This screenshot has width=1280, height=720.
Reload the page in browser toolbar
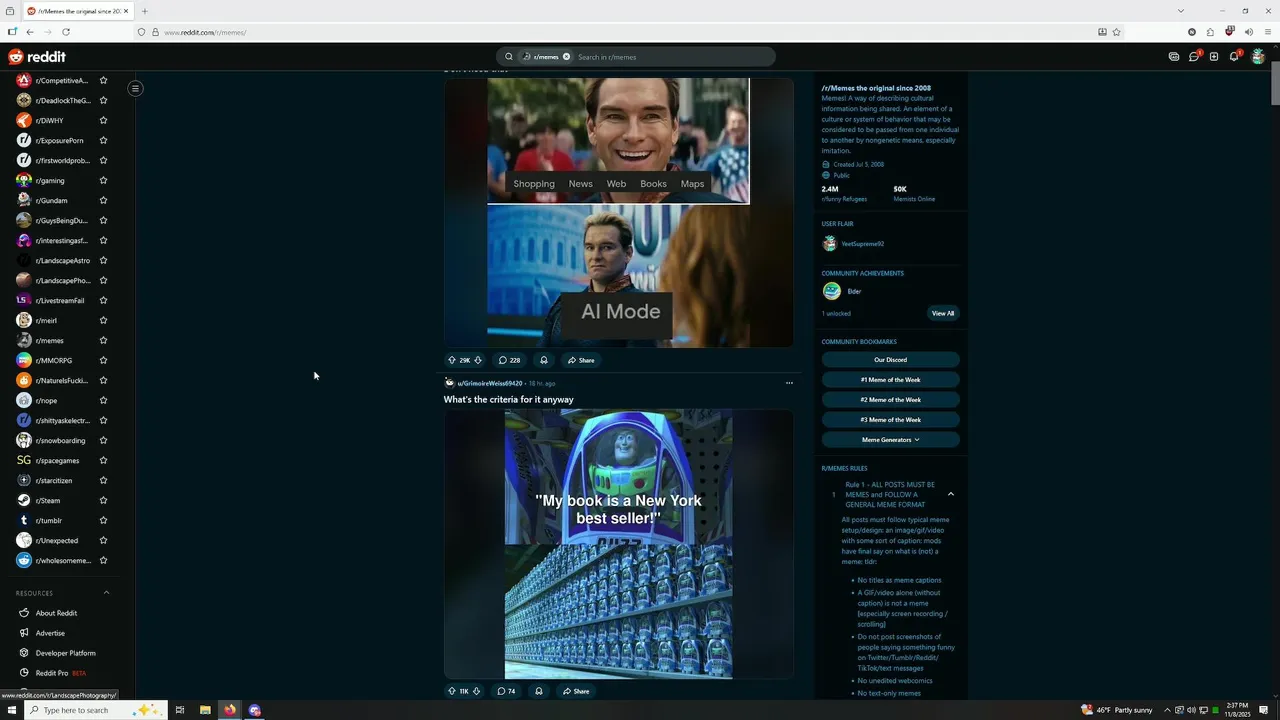(x=66, y=32)
